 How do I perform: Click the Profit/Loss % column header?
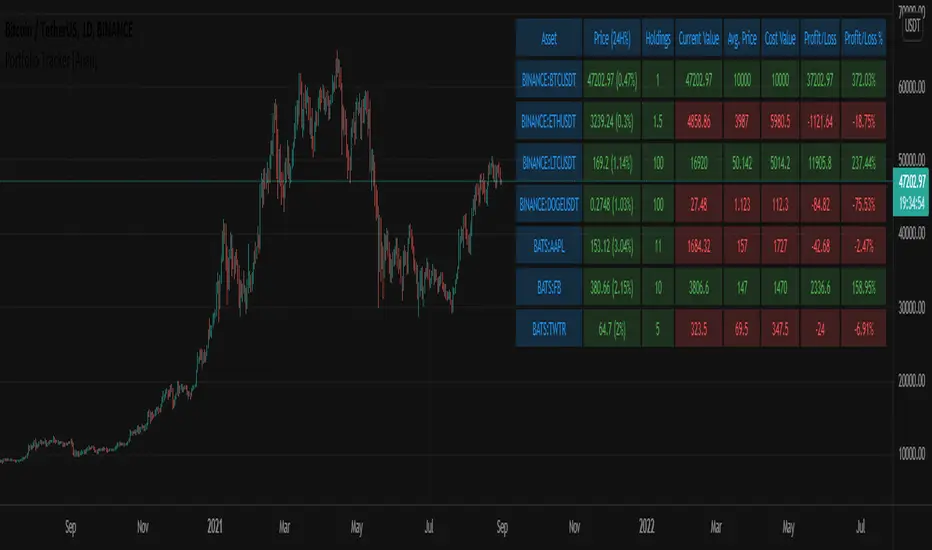click(x=864, y=37)
